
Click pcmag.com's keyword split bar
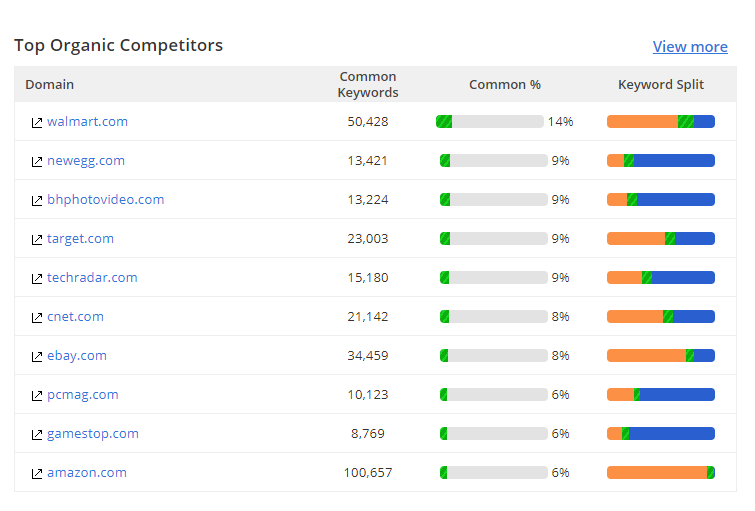point(661,394)
